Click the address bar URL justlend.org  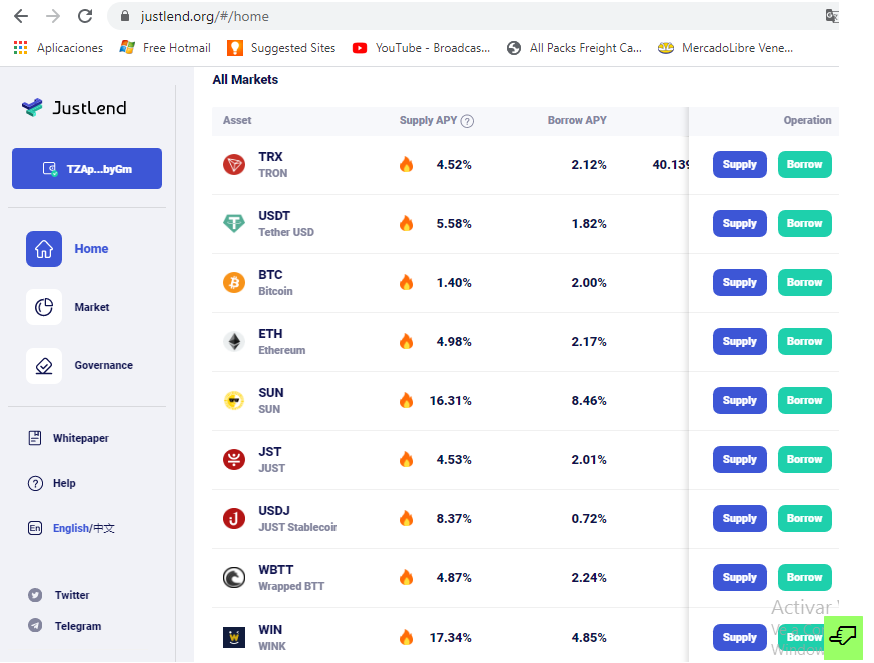[x=205, y=16]
